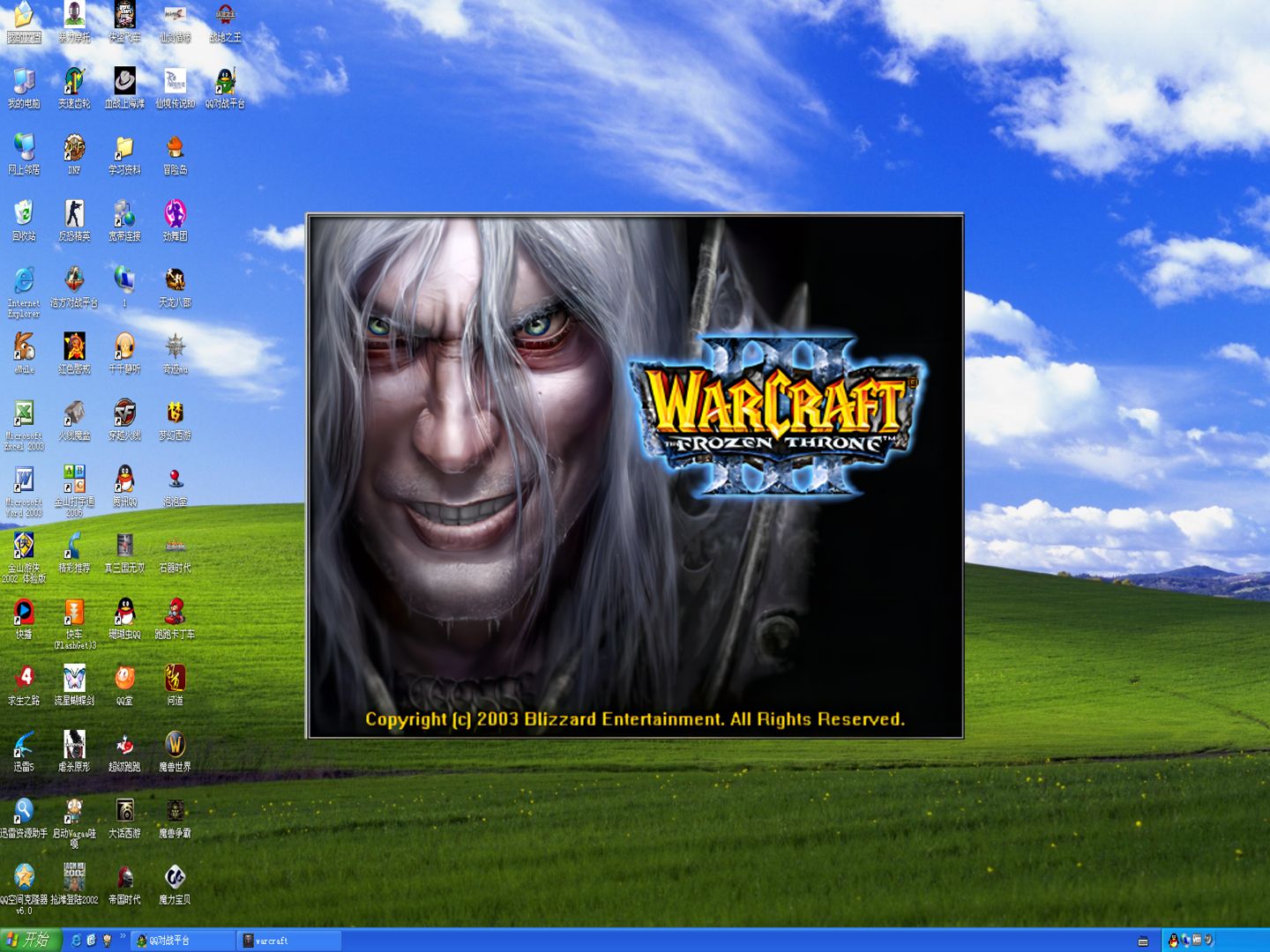Launch the 启动Vagaa哇嘎 shortcut
This screenshot has width=1270, height=952.
(74, 811)
